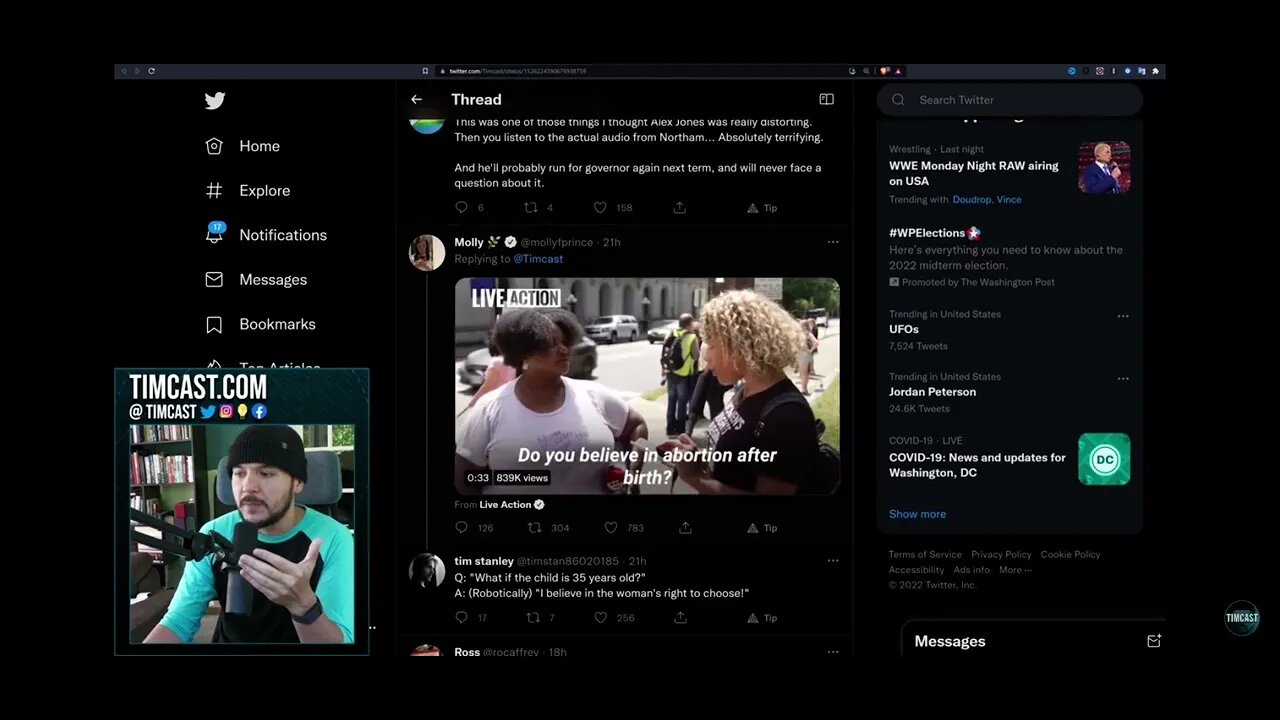
Task: Click the Twitter bird logo
Action: tap(215, 100)
